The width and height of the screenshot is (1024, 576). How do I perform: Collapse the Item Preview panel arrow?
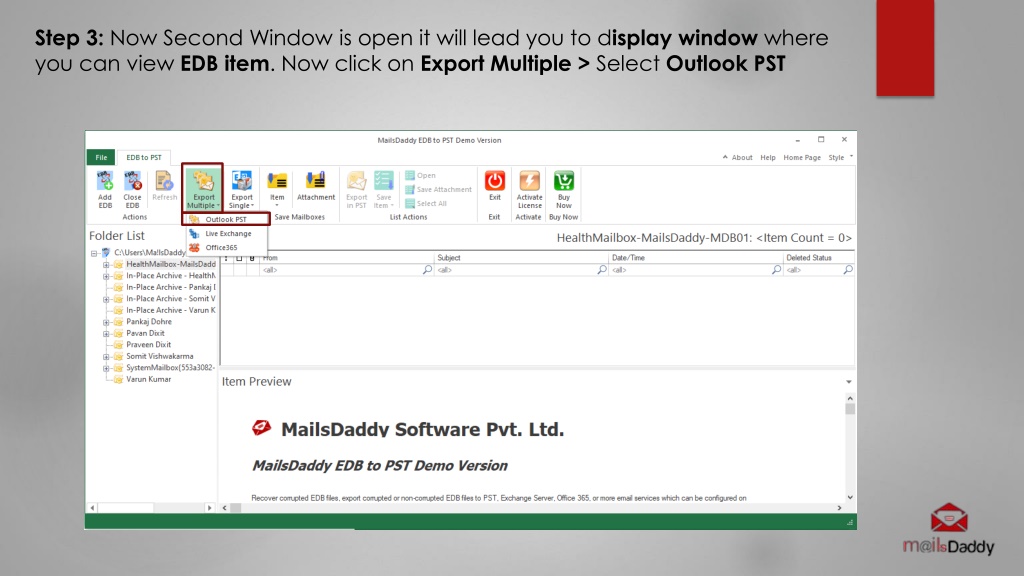click(849, 382)
